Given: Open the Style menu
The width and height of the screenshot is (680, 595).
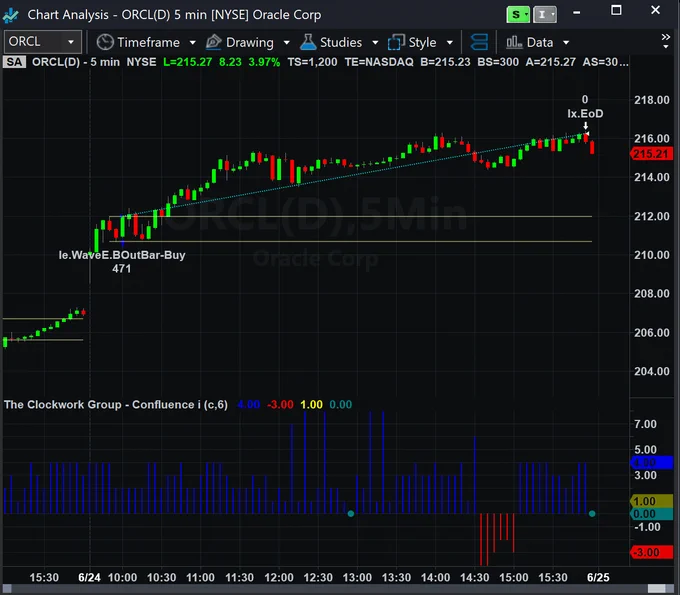Looking at the screenshot, I should tap(422, 42).
